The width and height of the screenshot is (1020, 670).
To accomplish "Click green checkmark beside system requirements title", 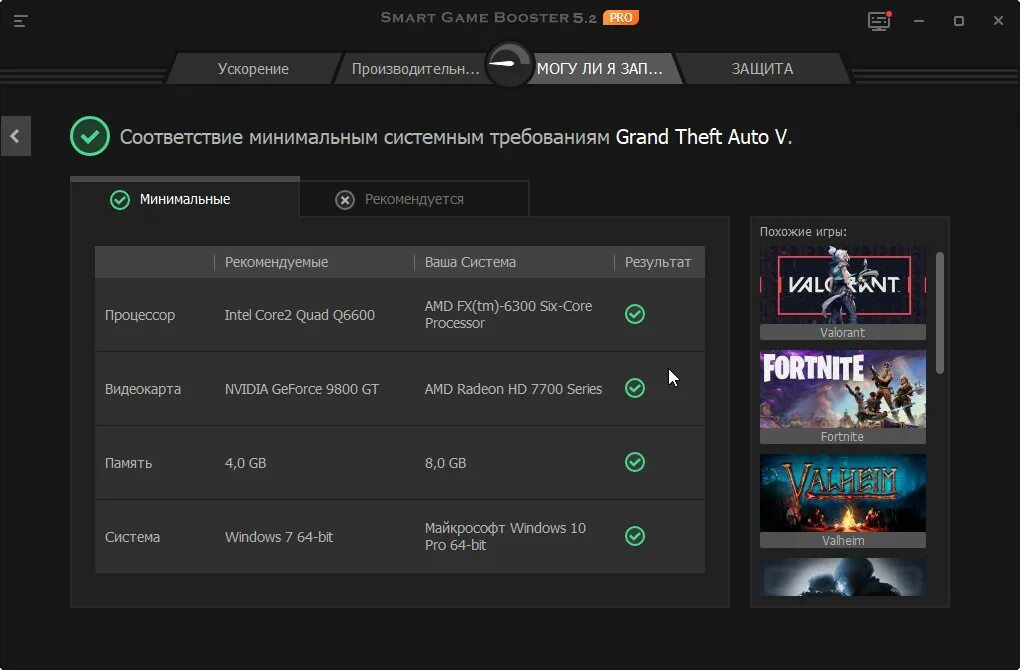I will click(89, 136).
